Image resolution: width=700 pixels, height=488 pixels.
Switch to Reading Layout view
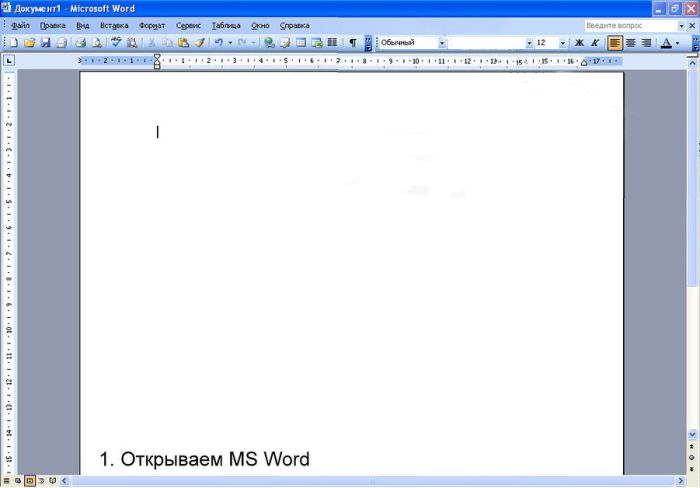[x=53, y=481]
